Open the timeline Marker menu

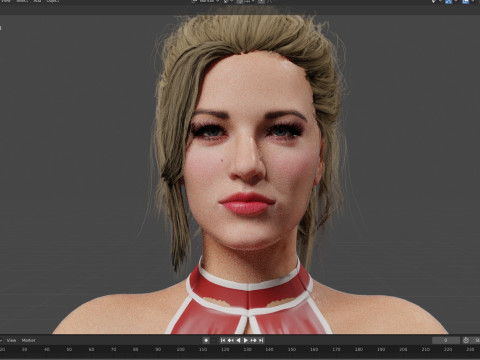[29, 340]
